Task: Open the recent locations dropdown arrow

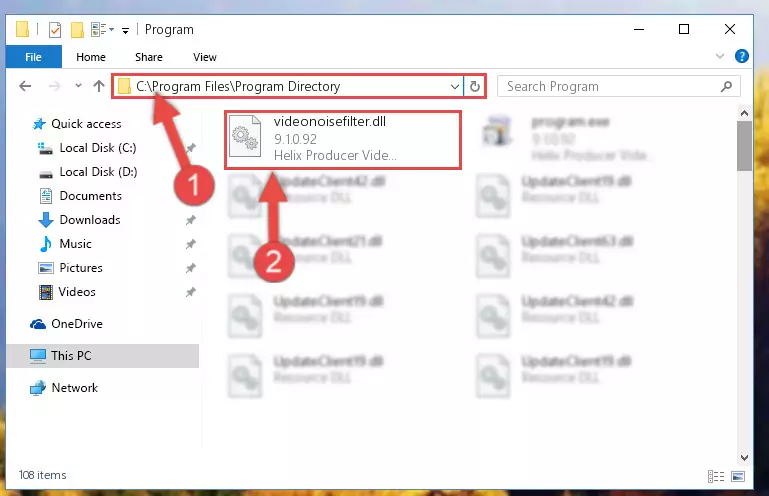Action: tap(78, 86)
